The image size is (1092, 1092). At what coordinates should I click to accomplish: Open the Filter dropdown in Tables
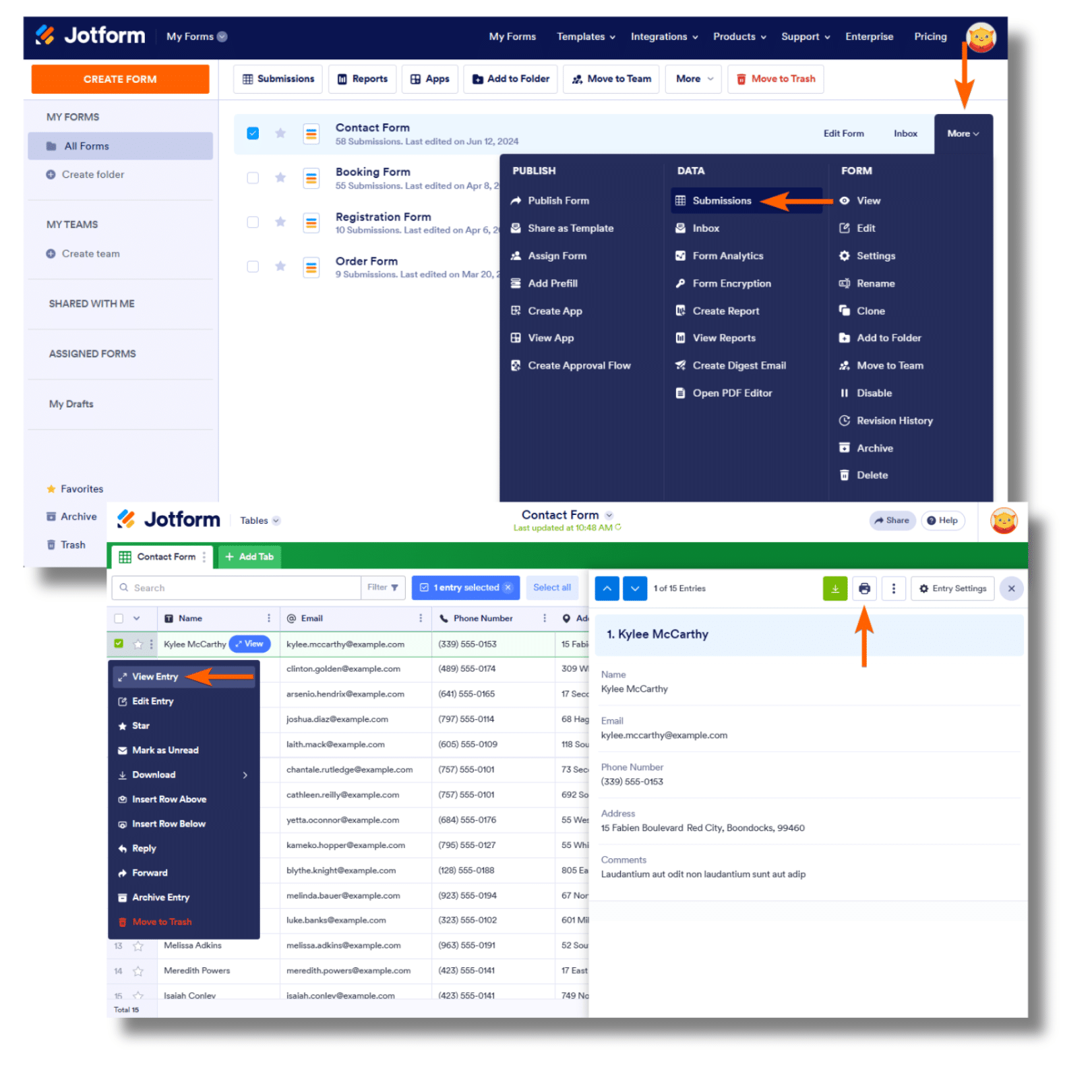tap(383, 588)
